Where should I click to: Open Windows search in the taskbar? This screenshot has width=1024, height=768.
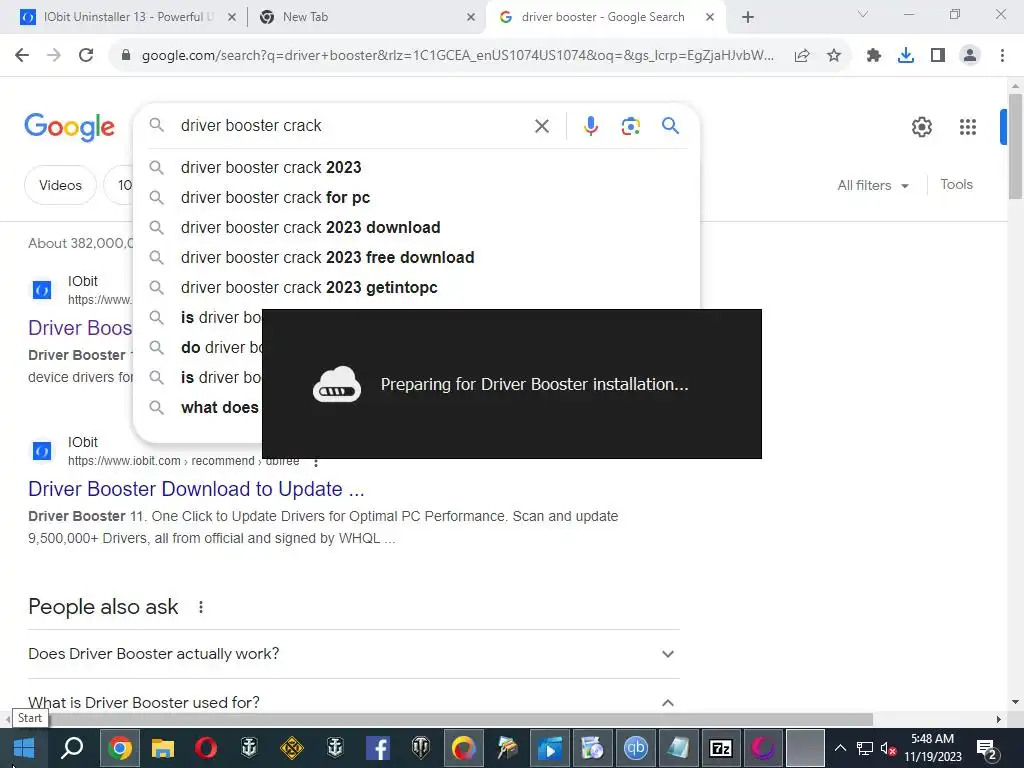tap(72, 748)
